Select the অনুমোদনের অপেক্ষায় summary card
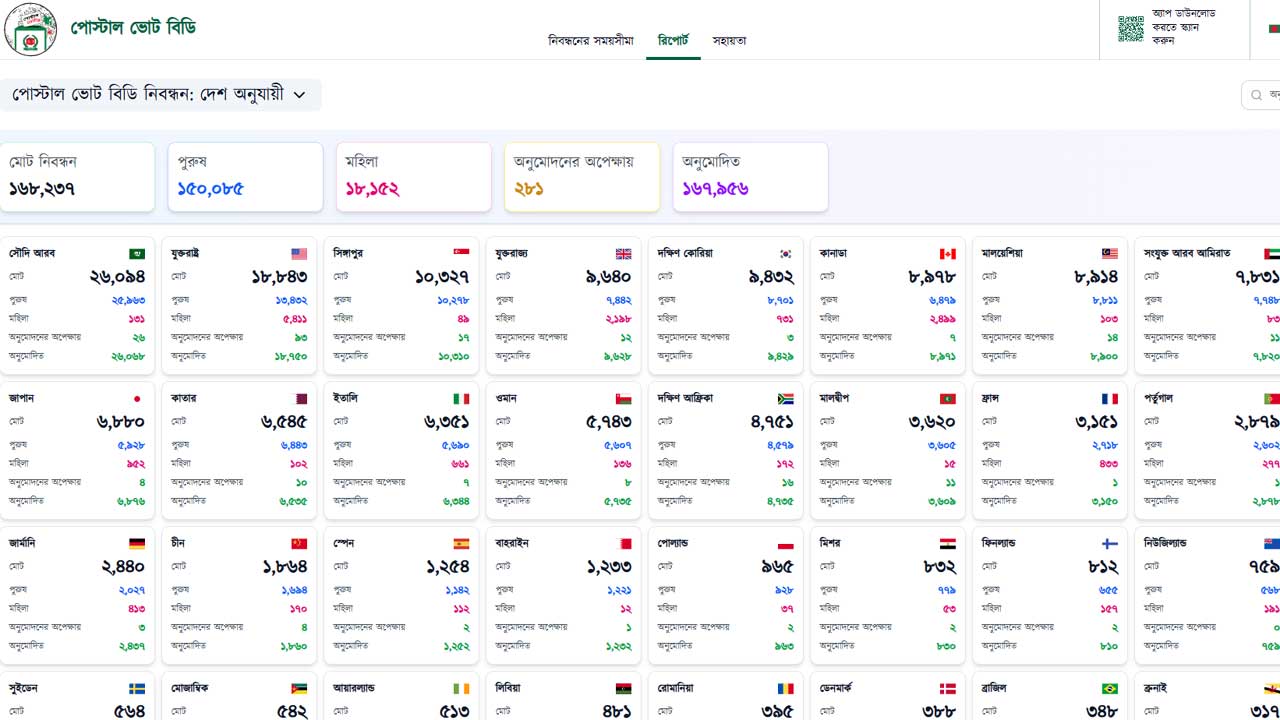Screen dimensions: 1280x720 pyautogui.click(x=581, y=177)
